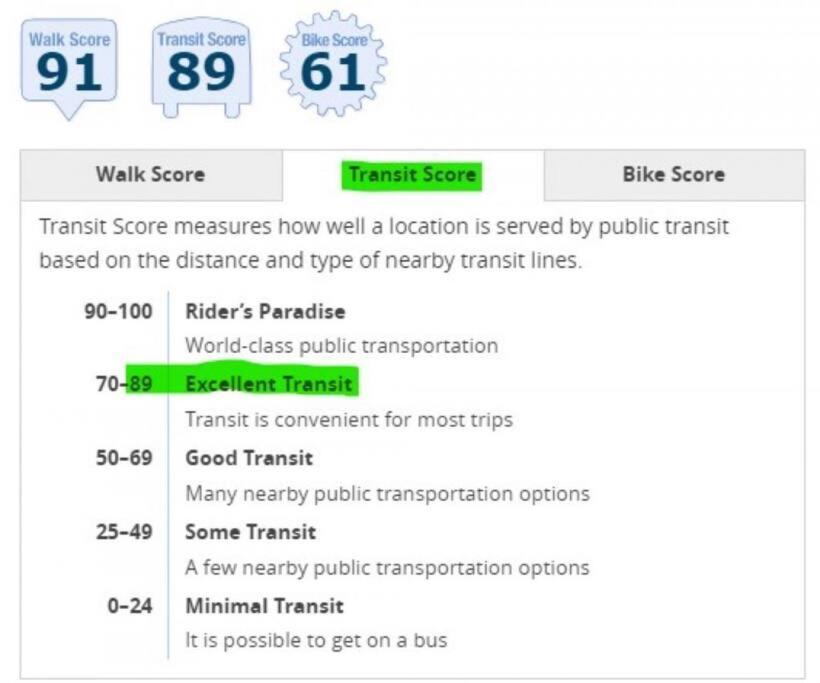Screen dimensions: 820x683
Task: Click the Walk Score 91 badge
Action: (69, 69)
